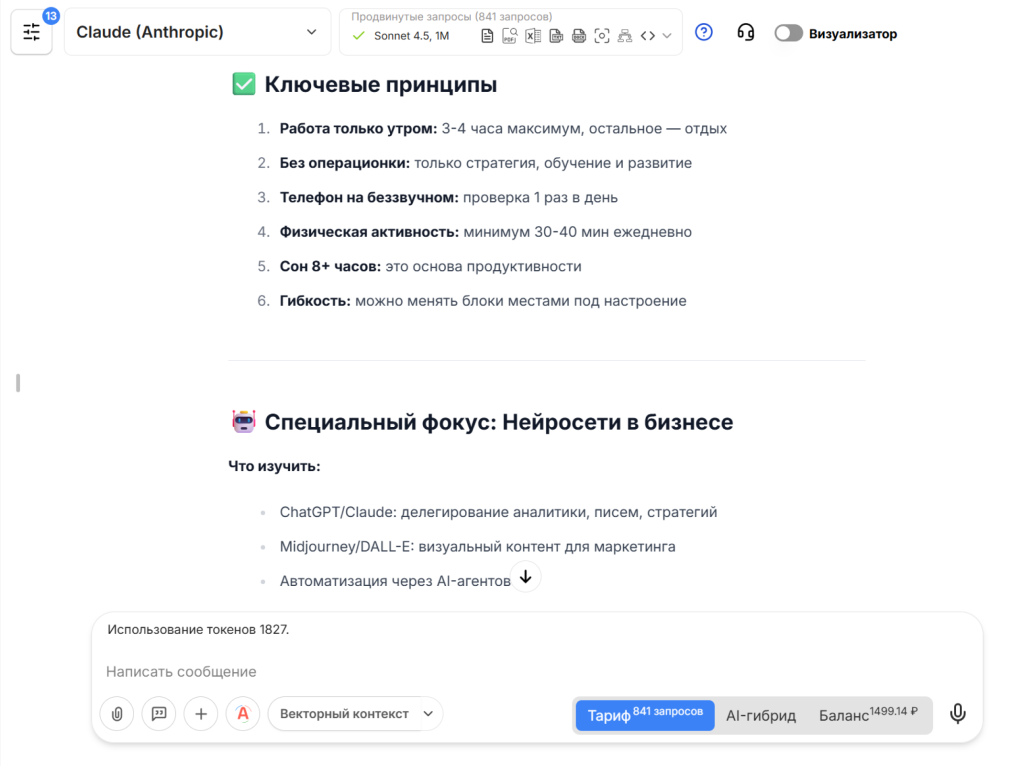Click the flowchart diagram icon
The width and height of the screenshot is (1024, 766).
pyautogui.click(x=626, y=35)
